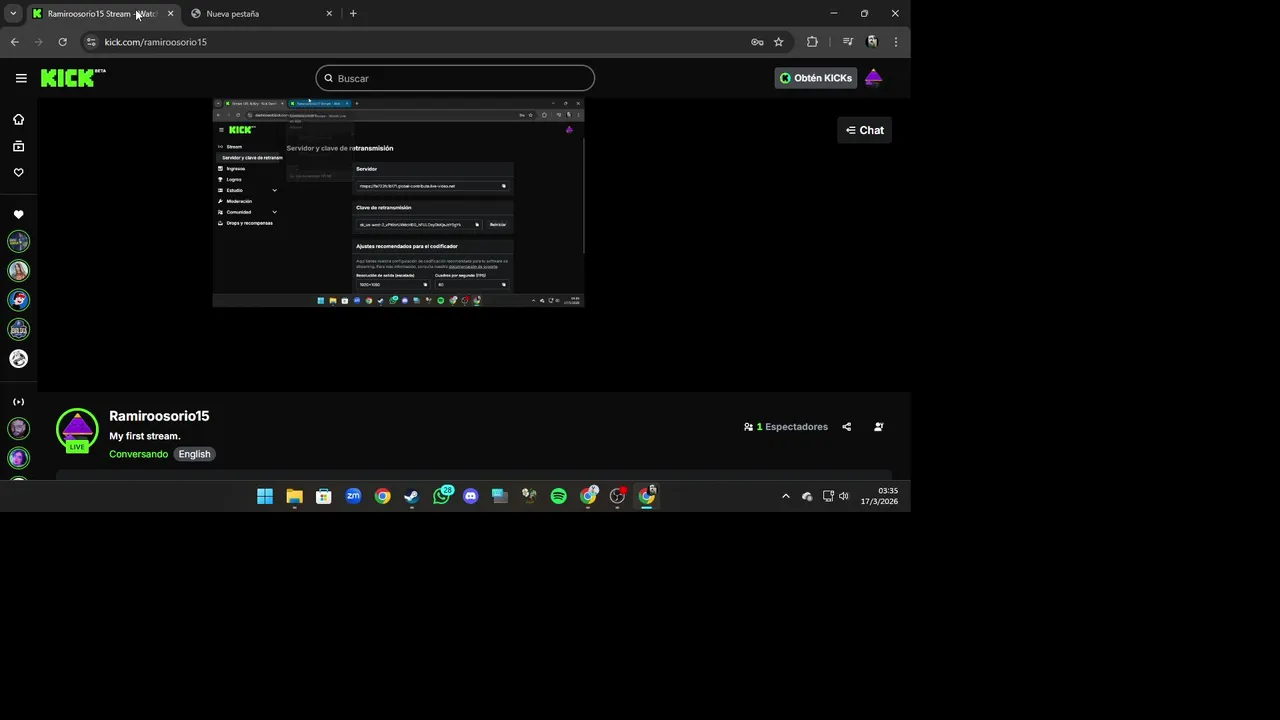The width and height of the screenshot is (1280, 720).
Task: Click the 1 Espectadores viewer count
Action: point(786,427)
